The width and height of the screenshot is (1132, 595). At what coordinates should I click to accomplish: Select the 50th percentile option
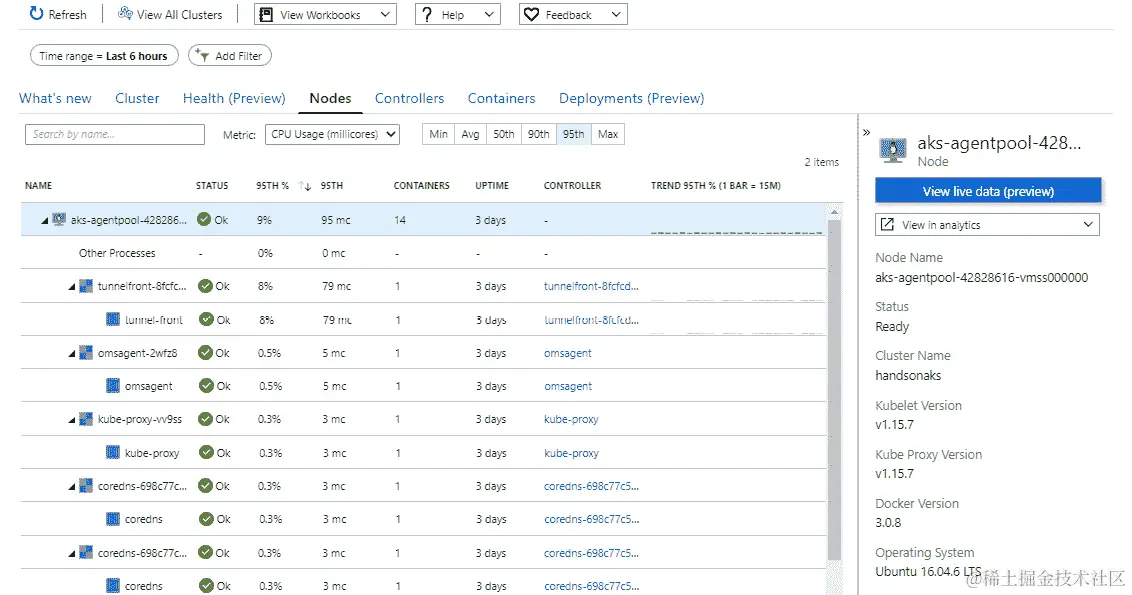click(x=503, y=134)
